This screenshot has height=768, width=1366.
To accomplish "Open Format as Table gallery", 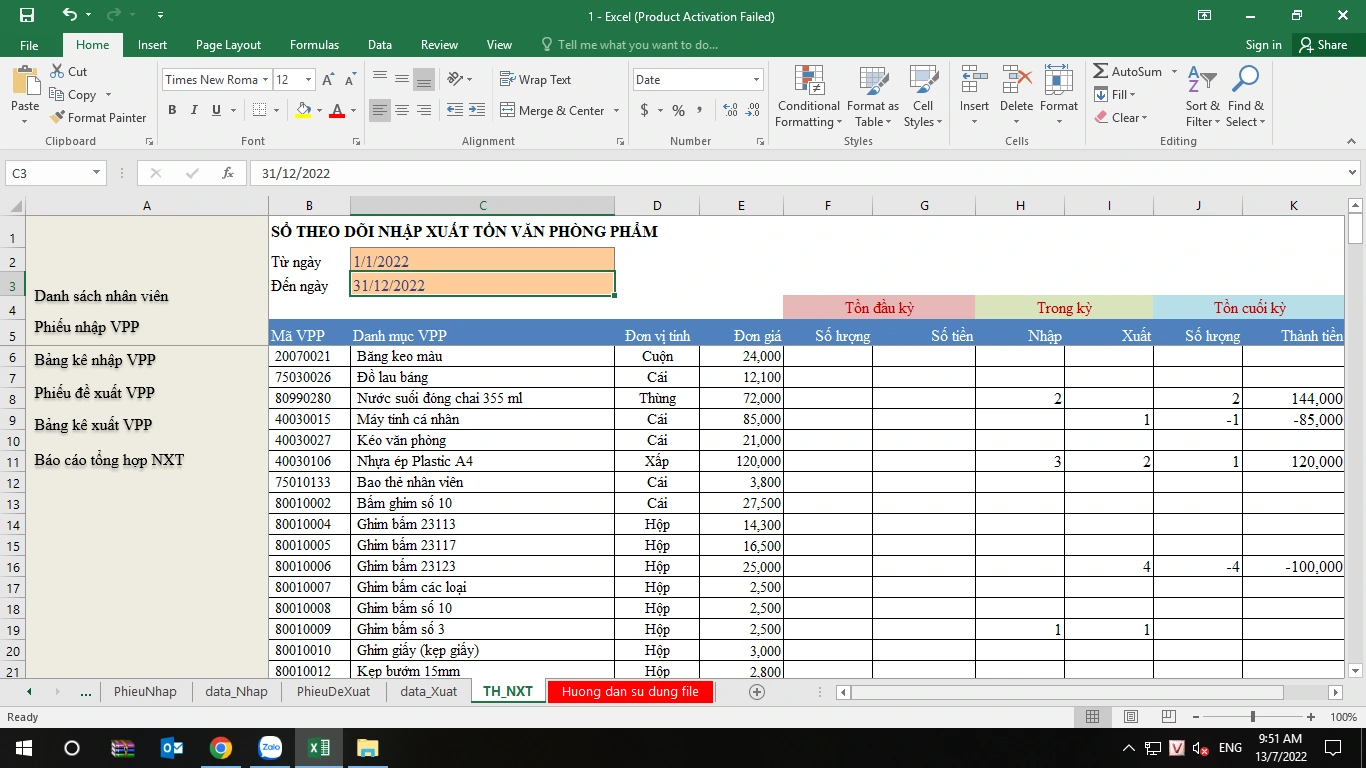I will (873, 96).
